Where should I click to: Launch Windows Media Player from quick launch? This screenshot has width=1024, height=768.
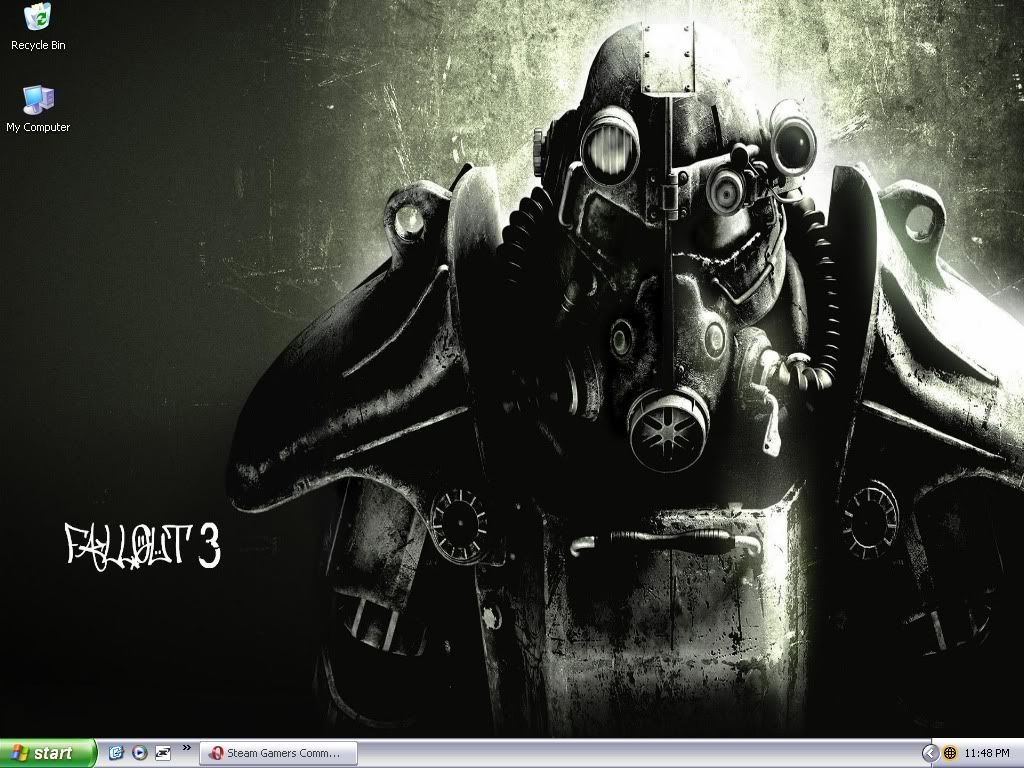(x=140, y=753)
